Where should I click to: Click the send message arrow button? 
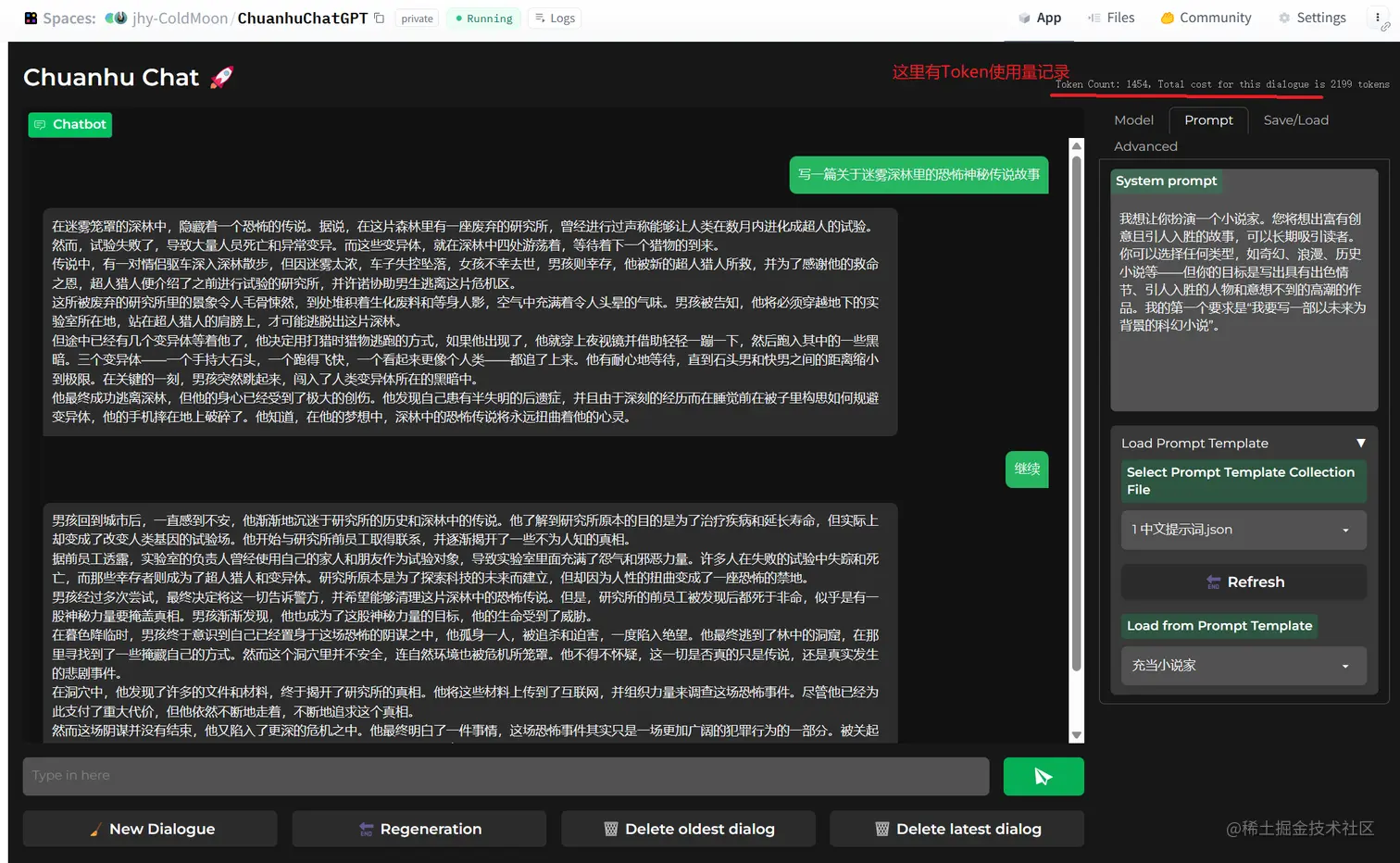tap(1044, 776)
